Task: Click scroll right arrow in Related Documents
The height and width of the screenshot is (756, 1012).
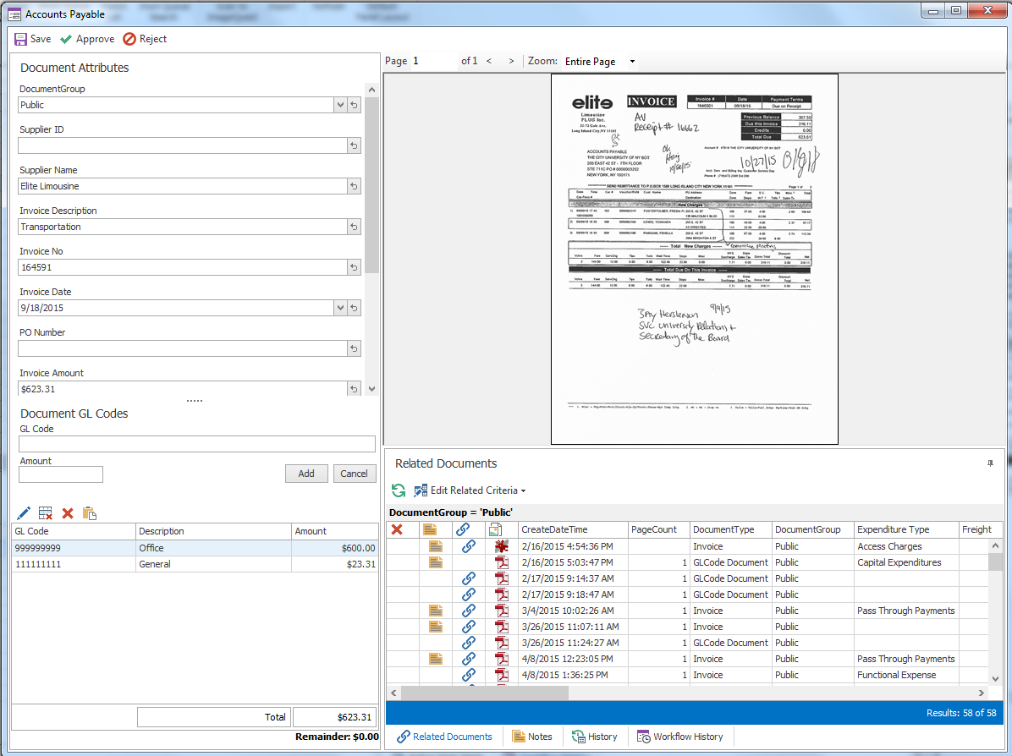Action: click(981, 693)
